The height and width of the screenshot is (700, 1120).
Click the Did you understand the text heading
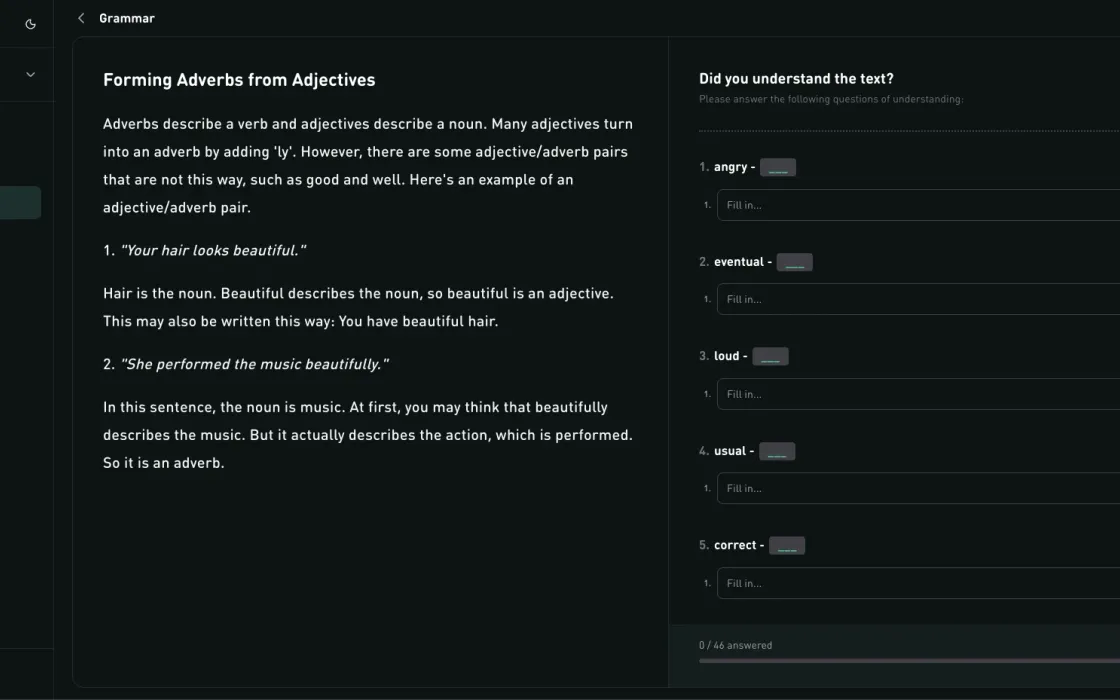pos(796,79)
